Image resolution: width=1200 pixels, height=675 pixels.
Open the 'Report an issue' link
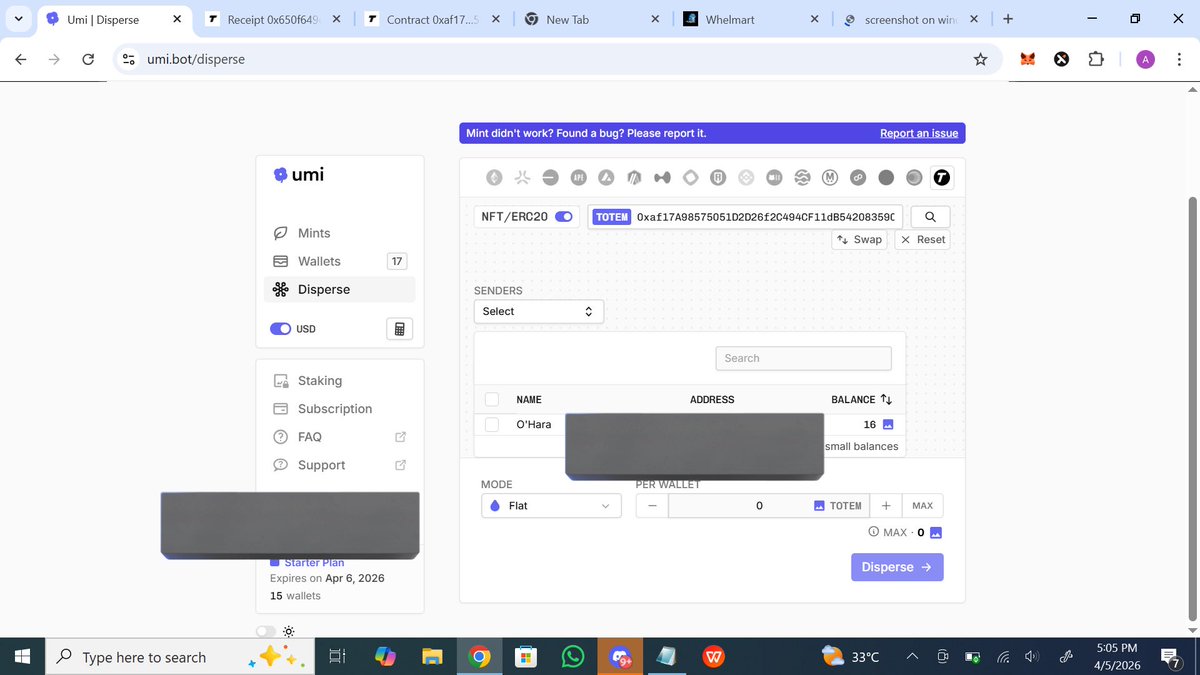point(919,133)
